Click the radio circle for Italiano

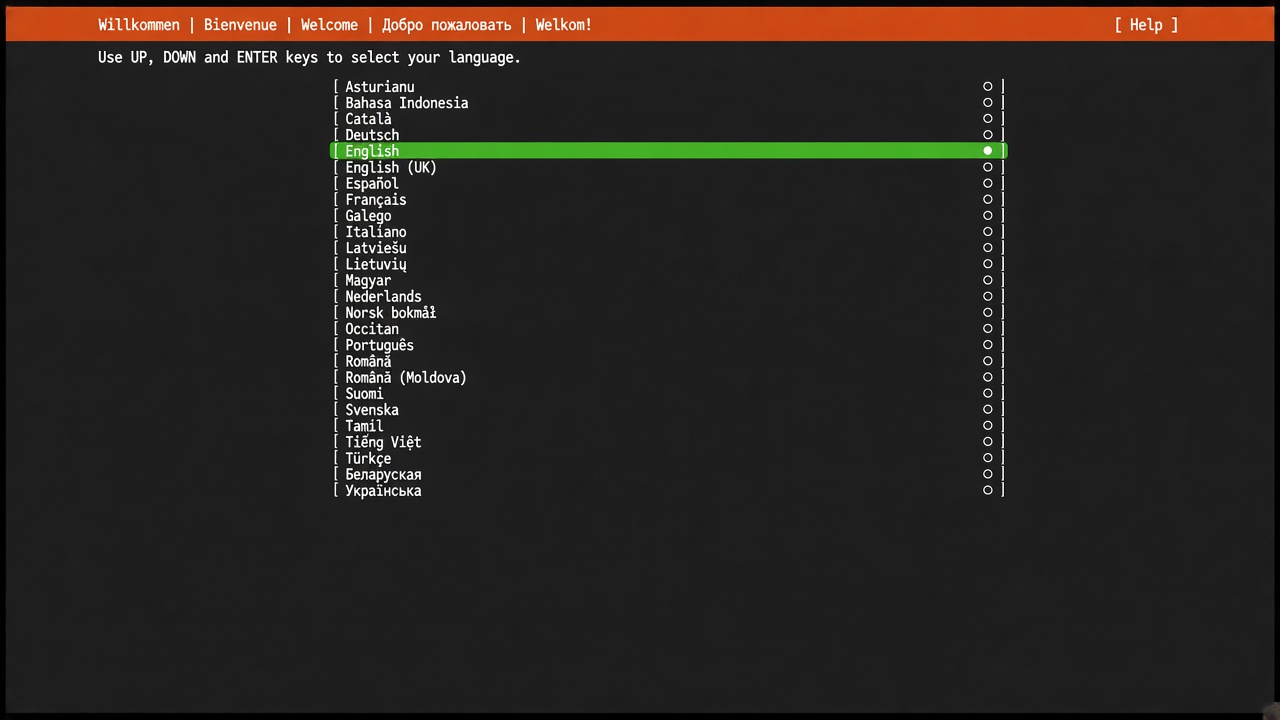point(988,232)
